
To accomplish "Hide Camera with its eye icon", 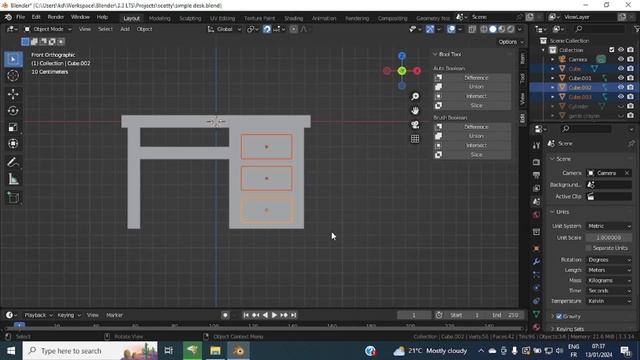I will pos(621,59).
